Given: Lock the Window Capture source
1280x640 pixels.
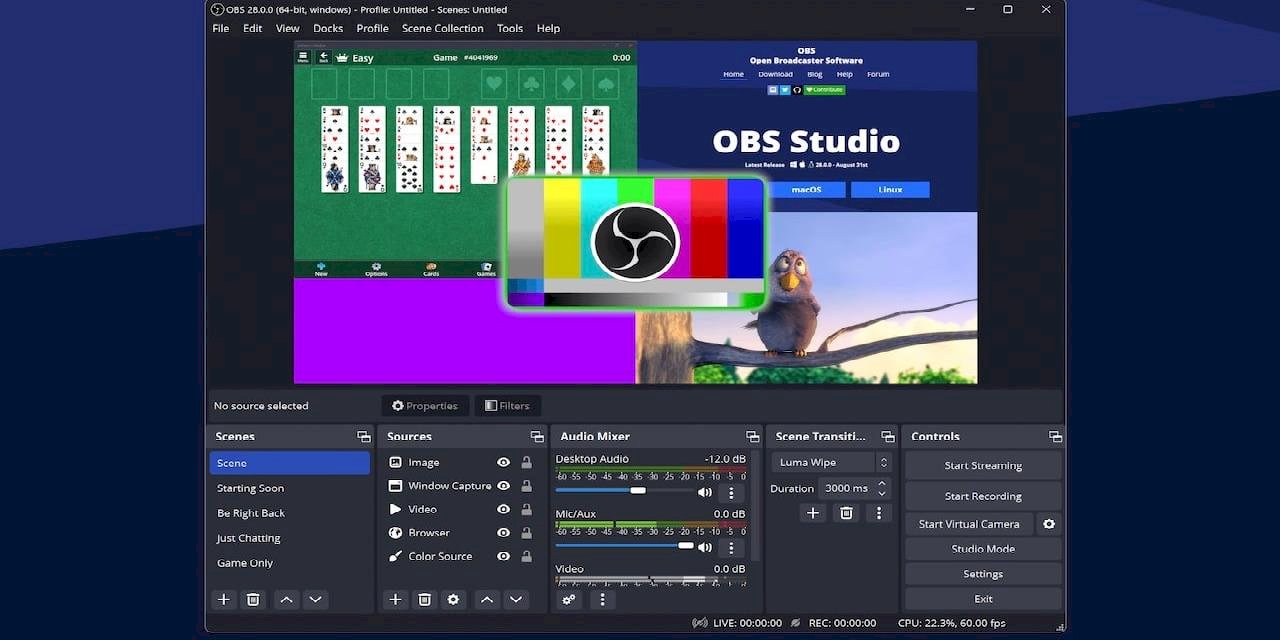Looking at the screenshot, I should (x=526, y=486).
